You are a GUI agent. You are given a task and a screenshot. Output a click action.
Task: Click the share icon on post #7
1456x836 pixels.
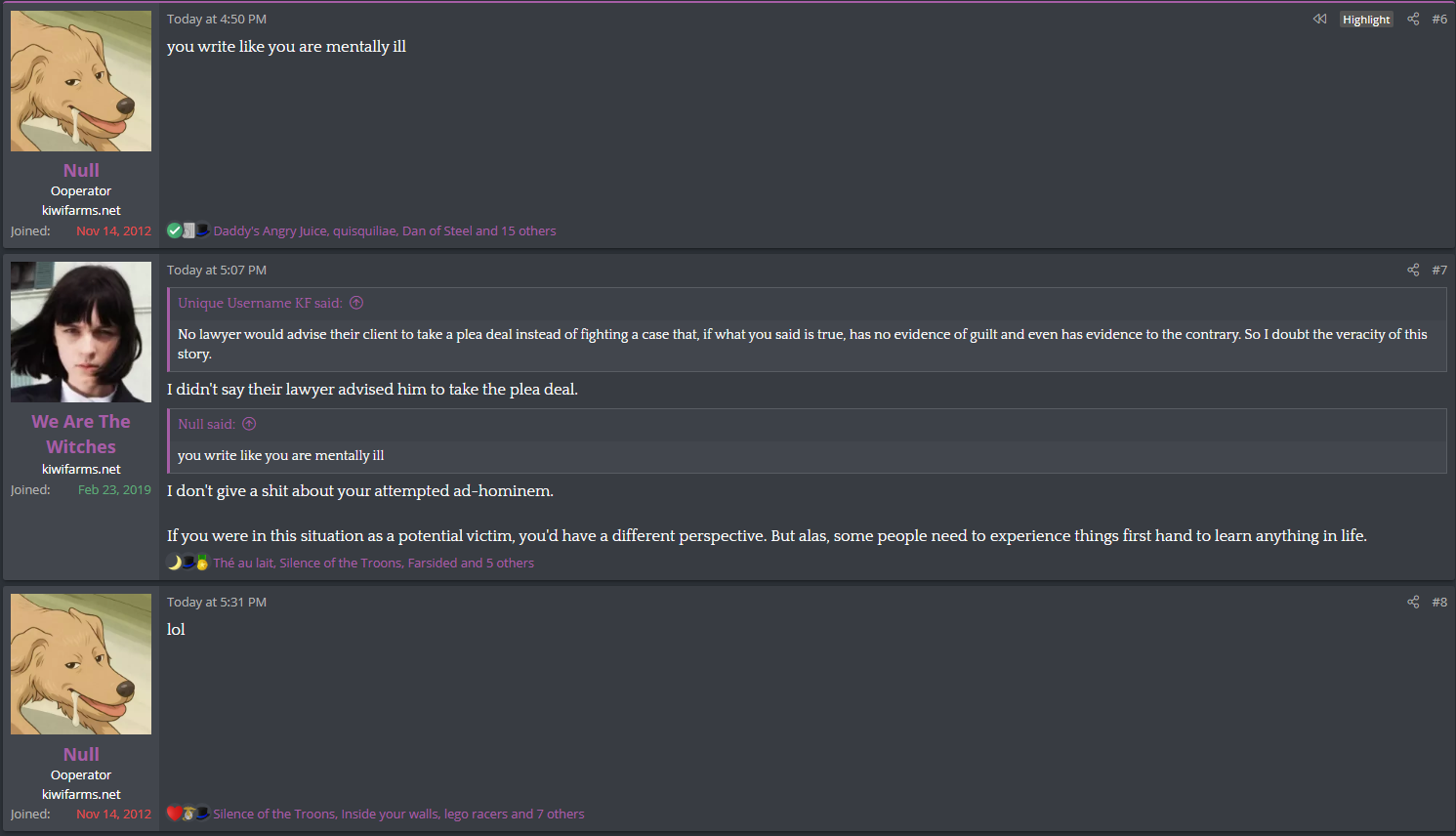(1412, 270)
